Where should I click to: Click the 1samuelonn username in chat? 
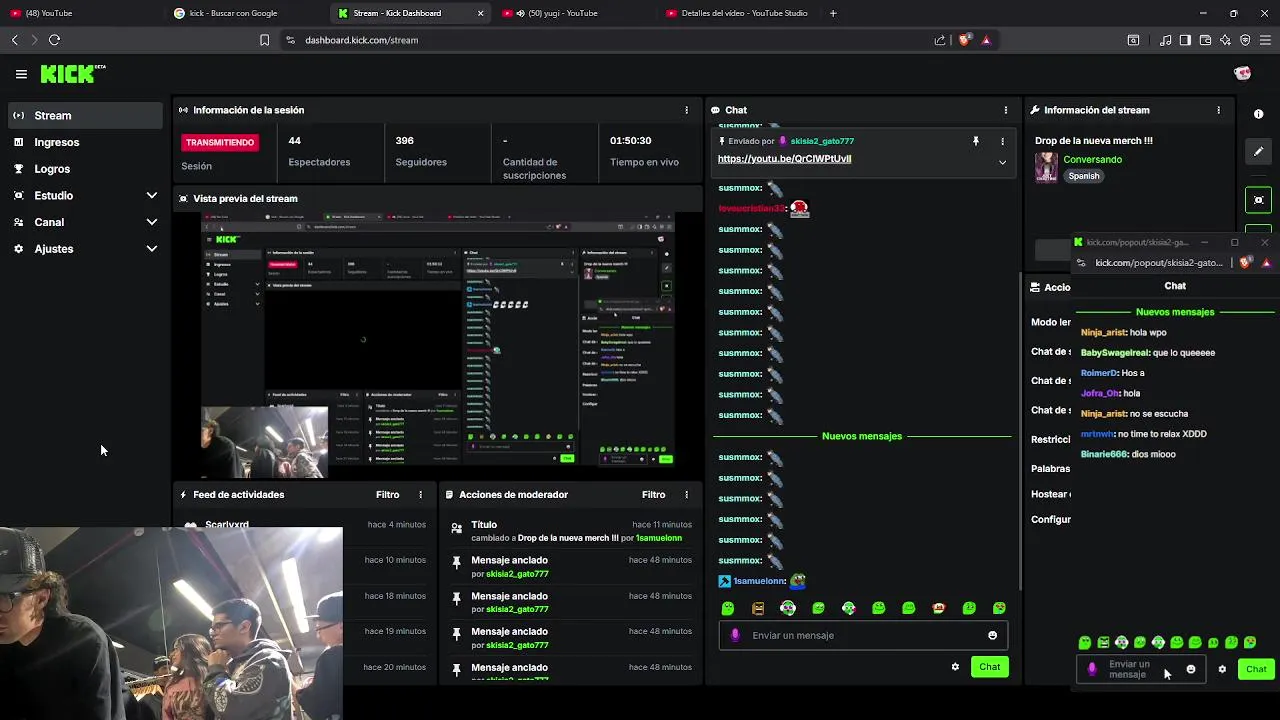point(759,581)
